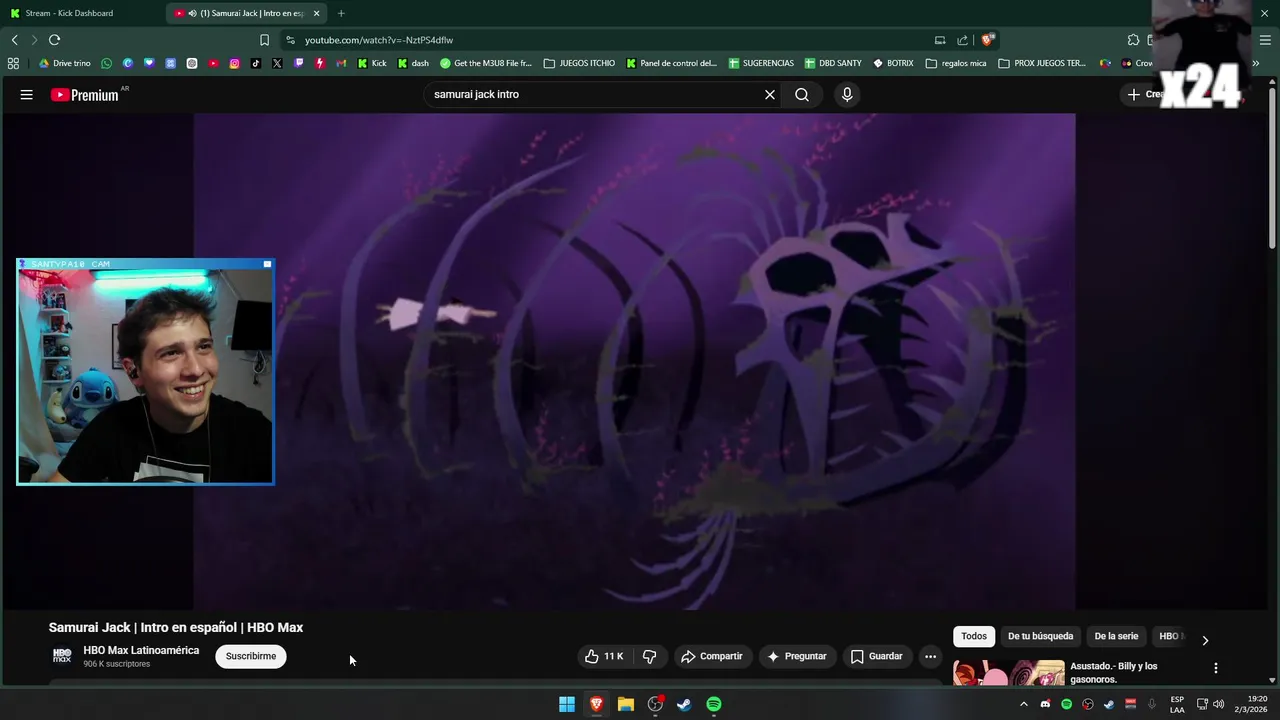Viewport: 1280px width, 720px height.
Task: Open site settings icon in address bar
Action: pyautogui.click(x=290, y=40)
